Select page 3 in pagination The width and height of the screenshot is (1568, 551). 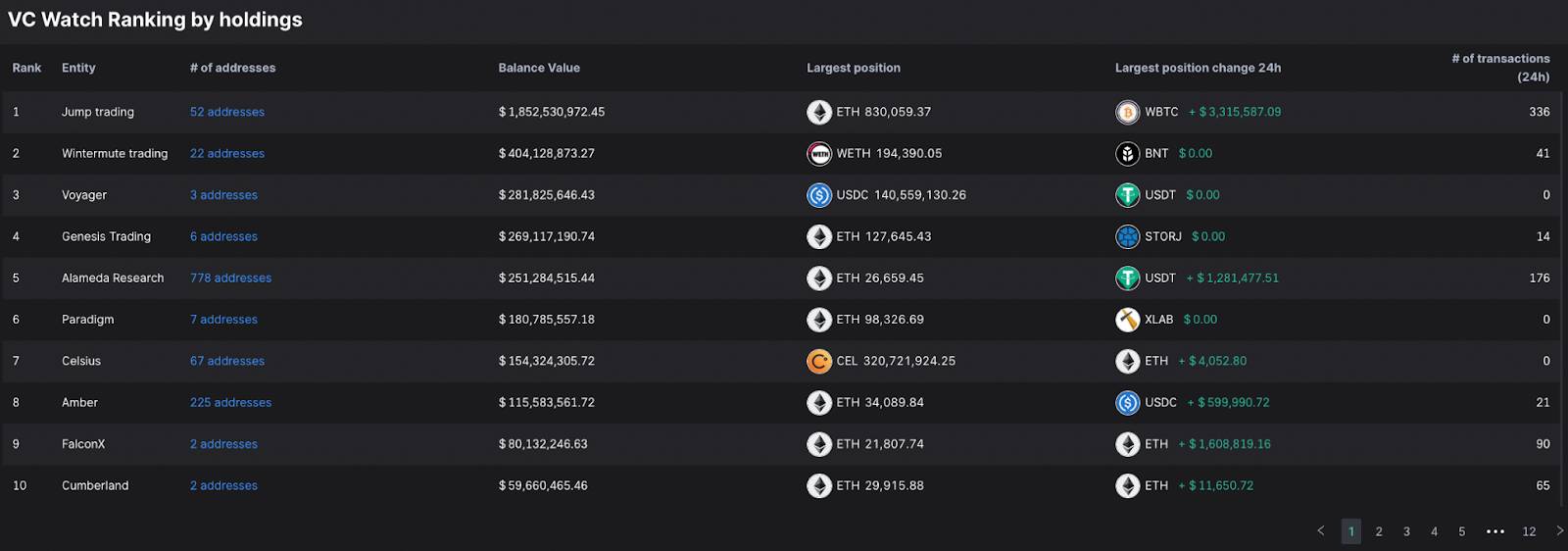pos(1406,531)
